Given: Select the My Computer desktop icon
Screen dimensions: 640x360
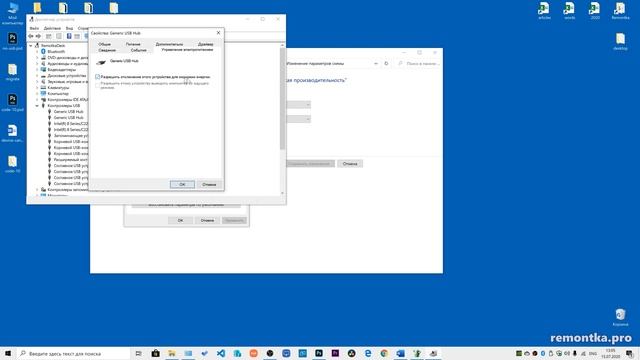Looking at the screenshot, I should click(13, 13).
